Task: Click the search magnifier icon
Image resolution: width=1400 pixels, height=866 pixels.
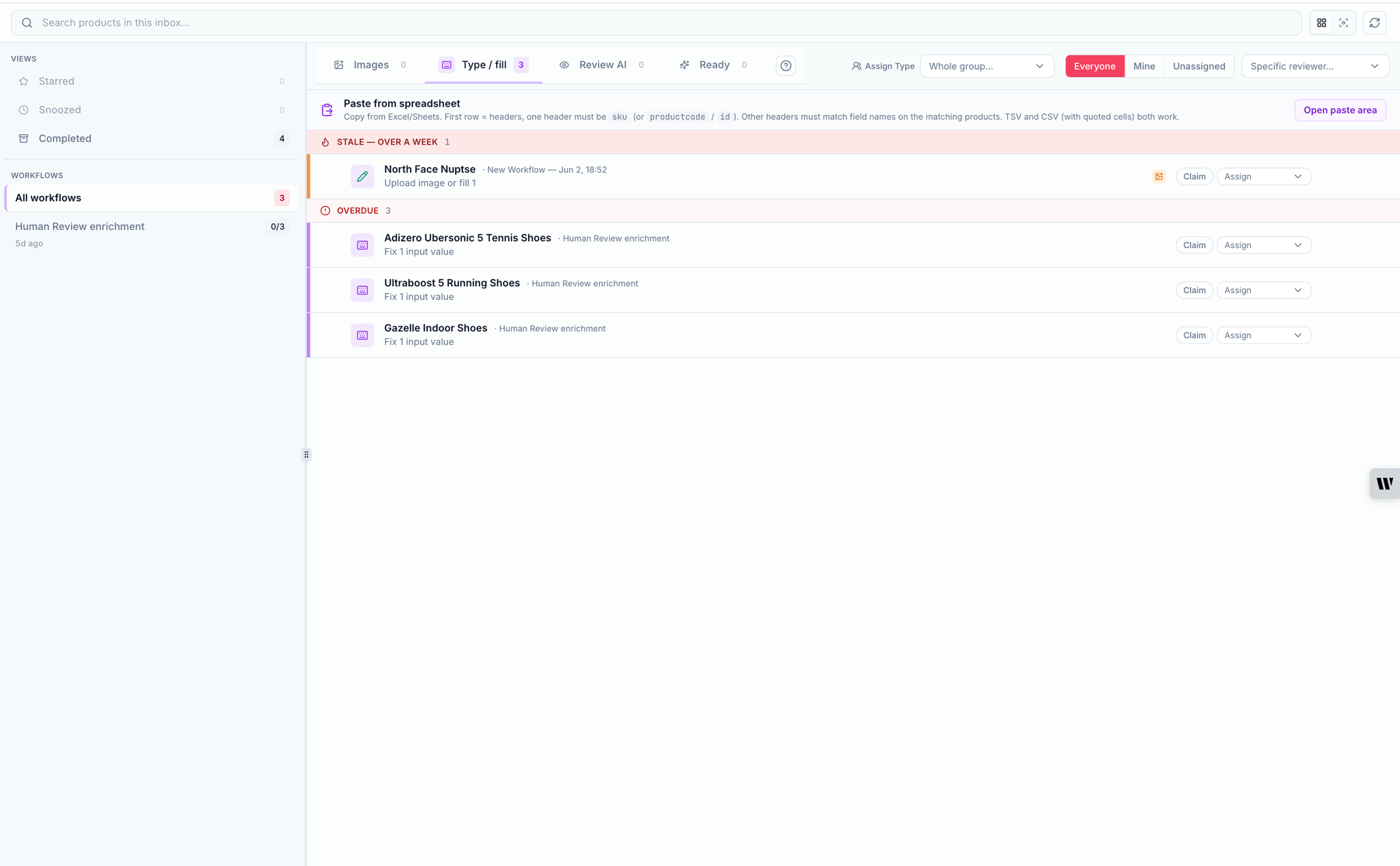Action: tap(27, 23)
